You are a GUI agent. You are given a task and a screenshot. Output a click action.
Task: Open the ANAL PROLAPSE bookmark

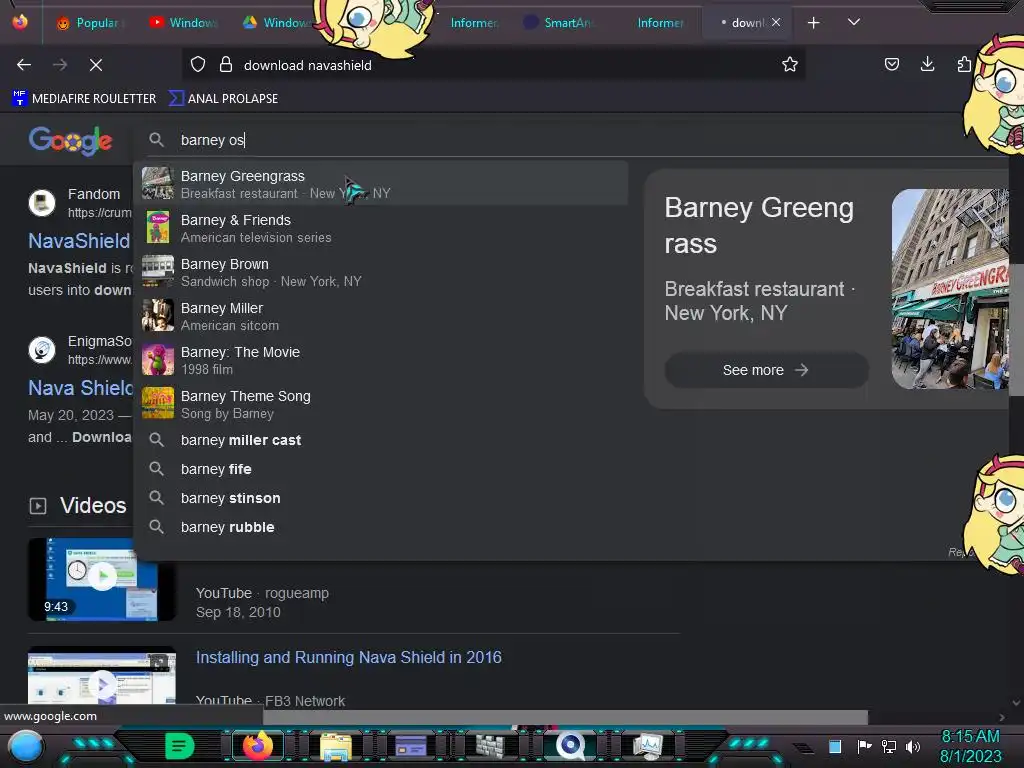223,99
